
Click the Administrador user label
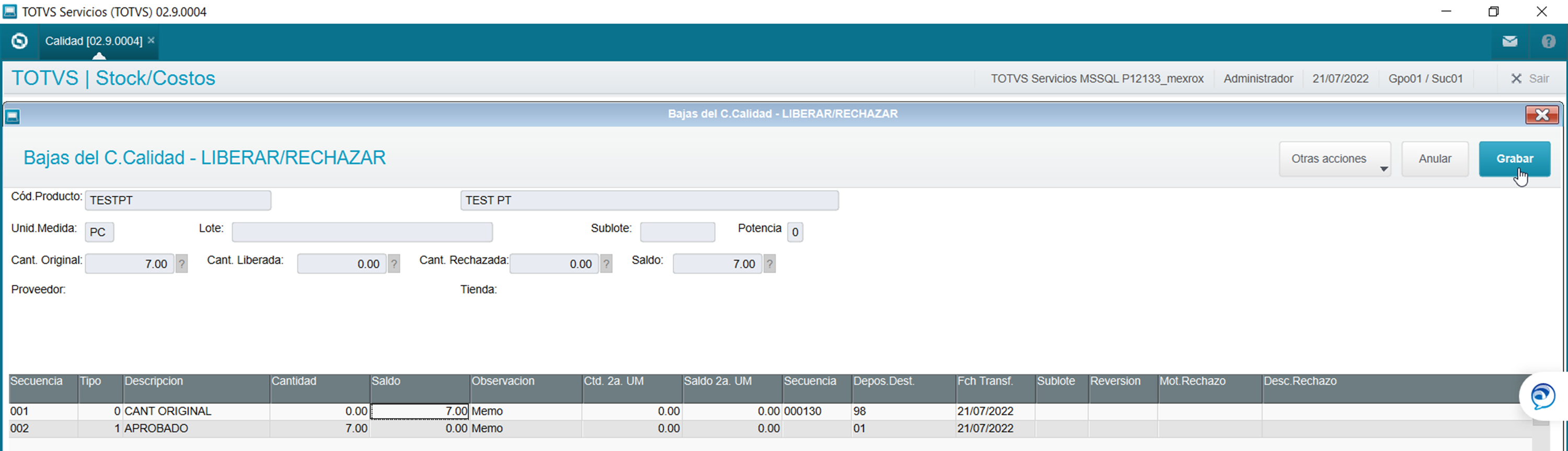click(1258, 78)
